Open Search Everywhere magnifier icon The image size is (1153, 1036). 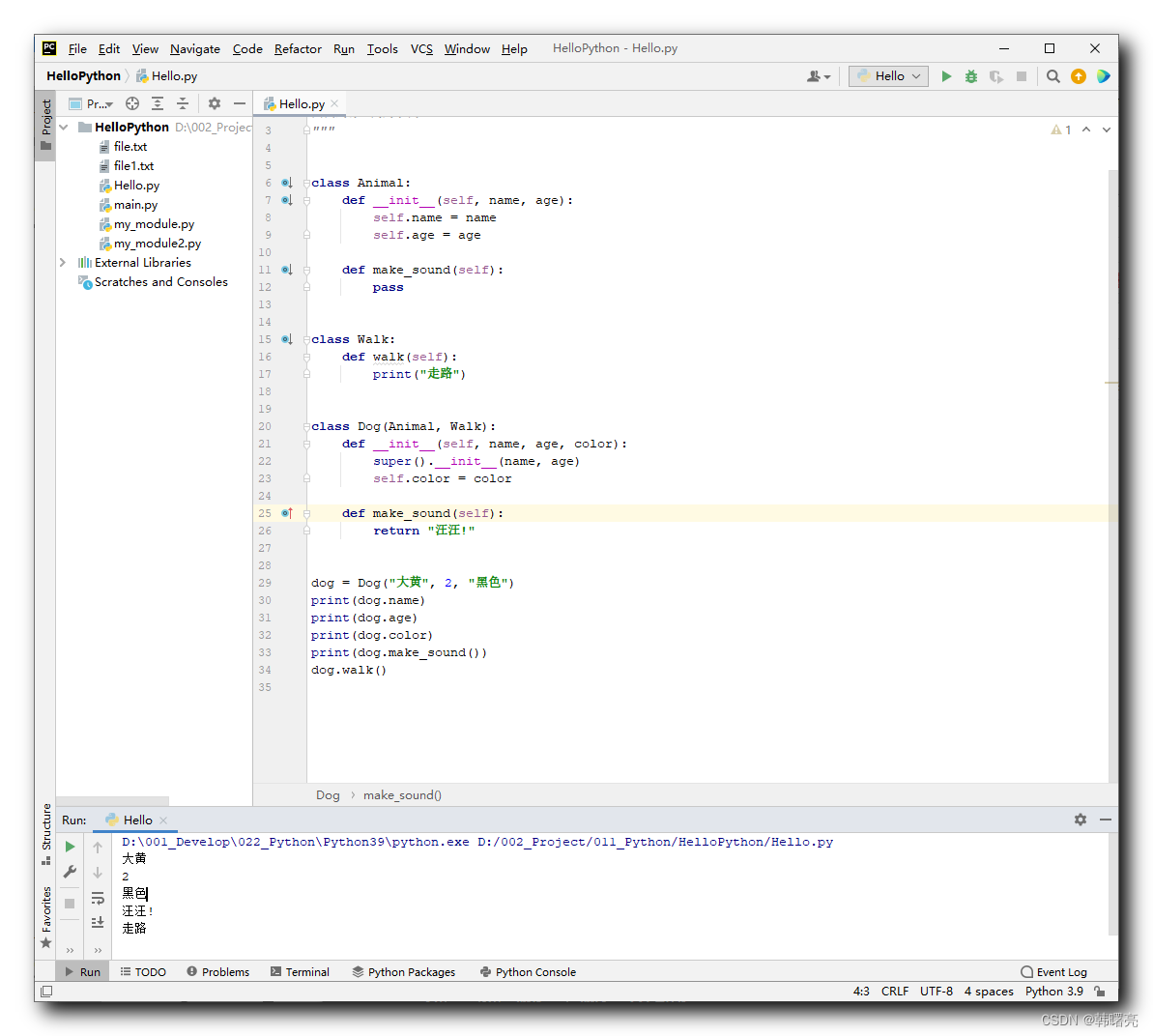pyautogui.click(x=1053, y=76)
